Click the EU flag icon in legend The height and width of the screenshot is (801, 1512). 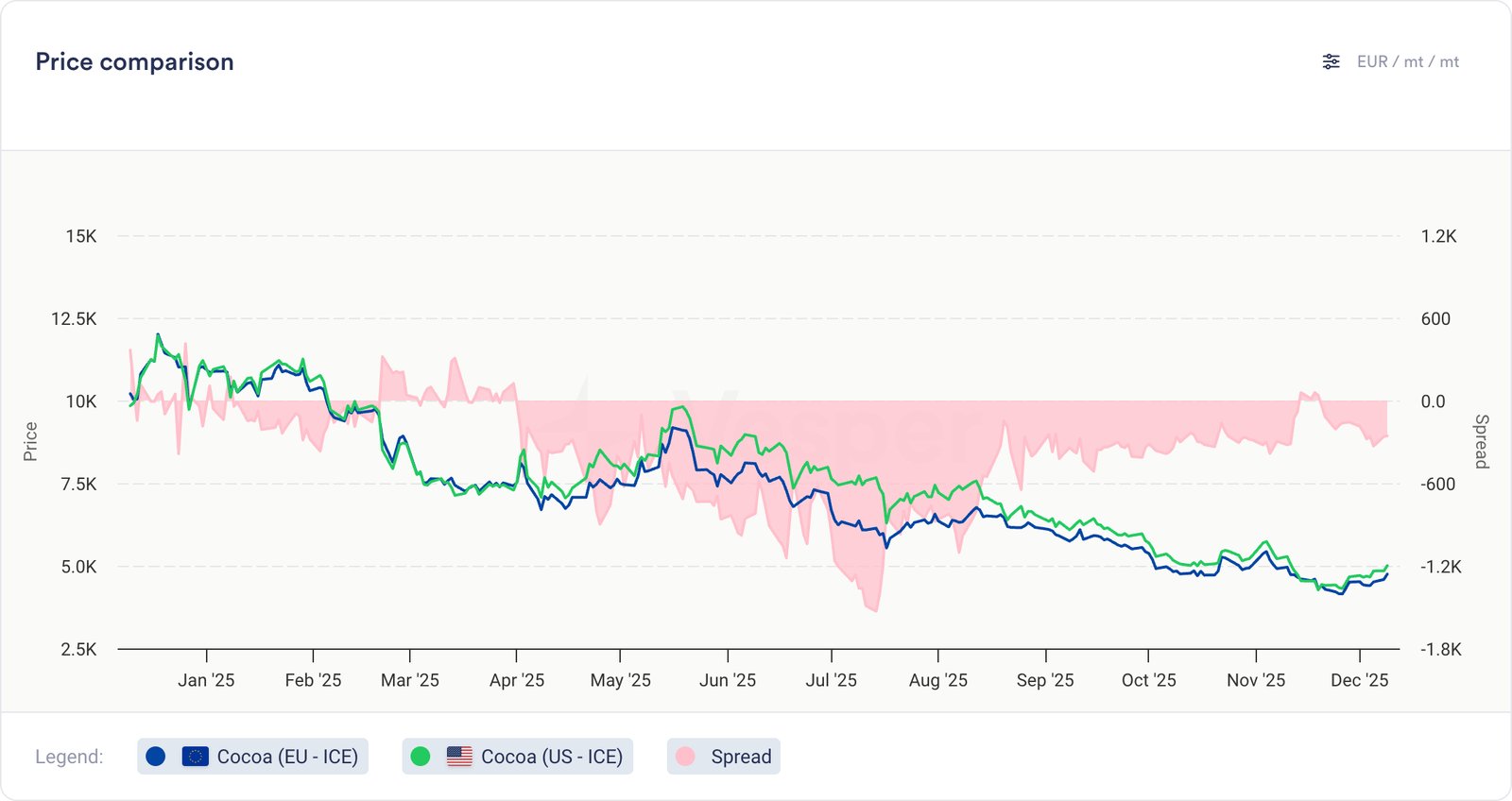pyautogui.click(x=195, y=757)
